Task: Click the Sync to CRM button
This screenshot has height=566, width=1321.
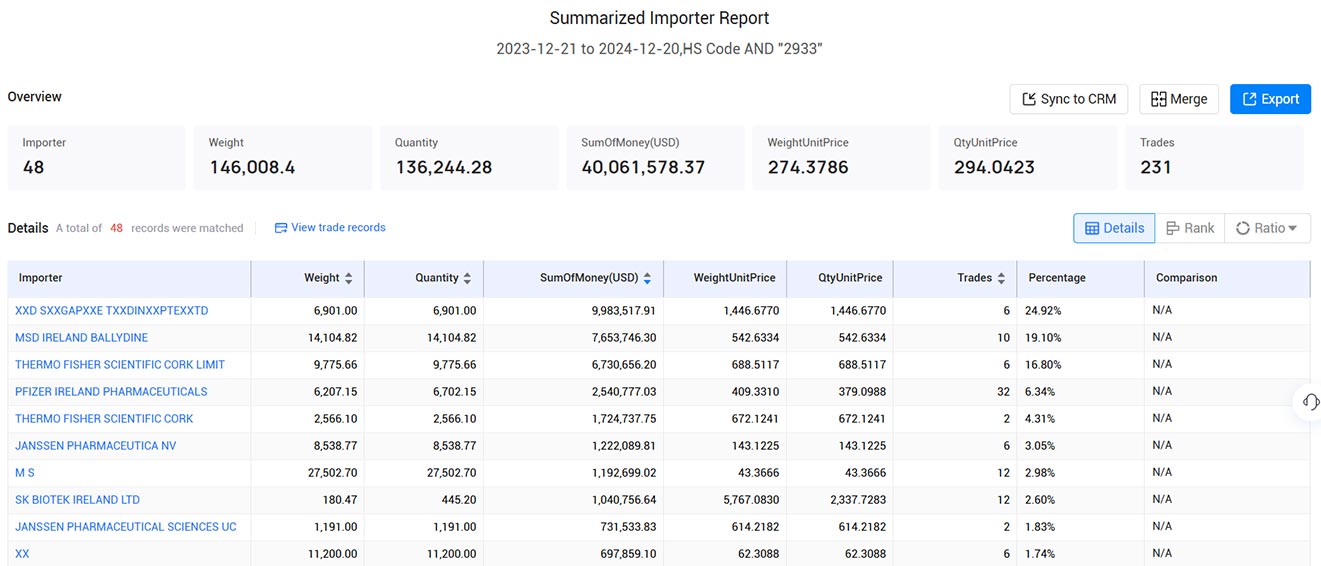Action: pos(1069,99)
